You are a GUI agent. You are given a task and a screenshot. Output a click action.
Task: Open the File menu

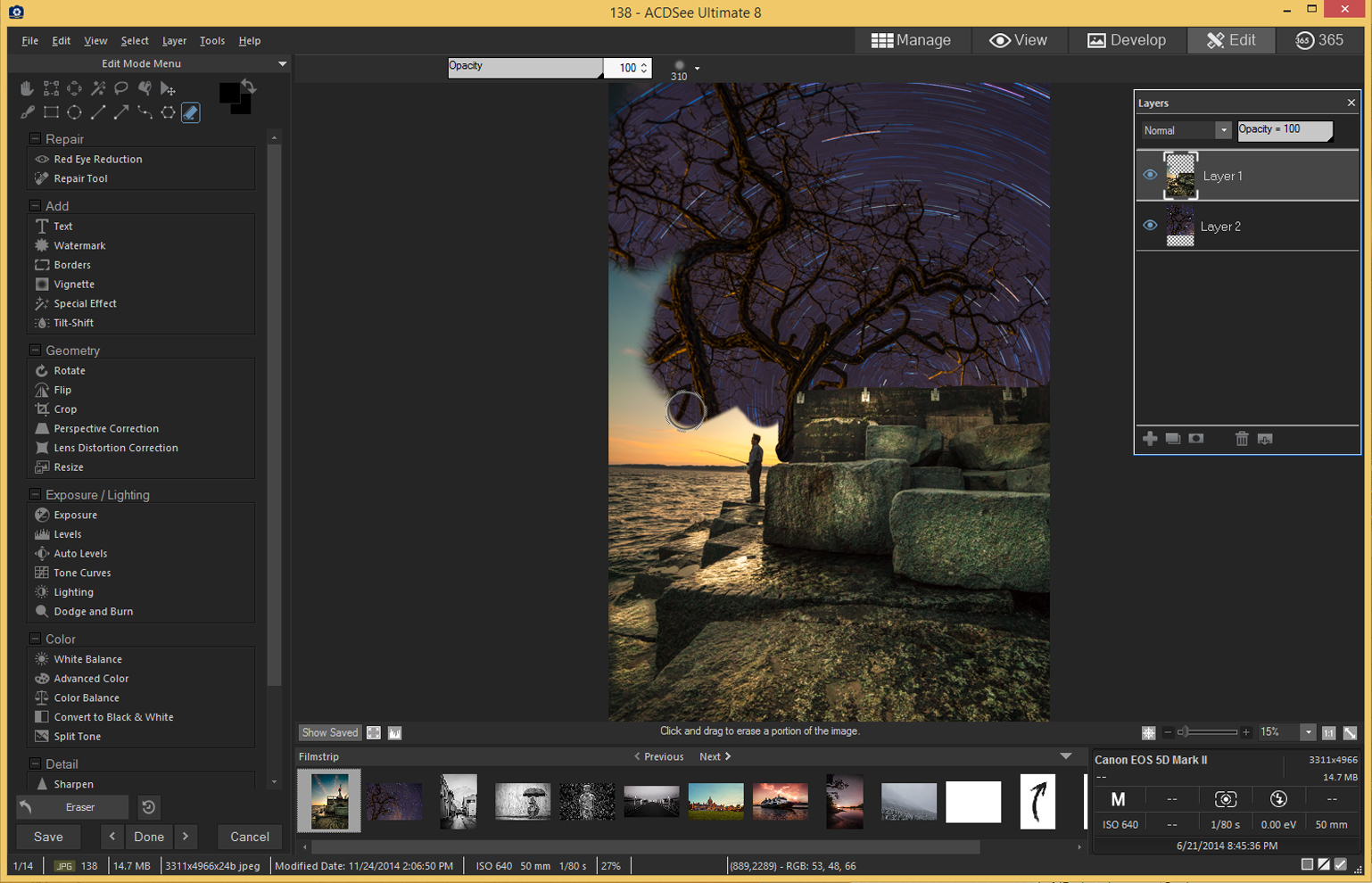pyautogui.click(x=29, y=40)
